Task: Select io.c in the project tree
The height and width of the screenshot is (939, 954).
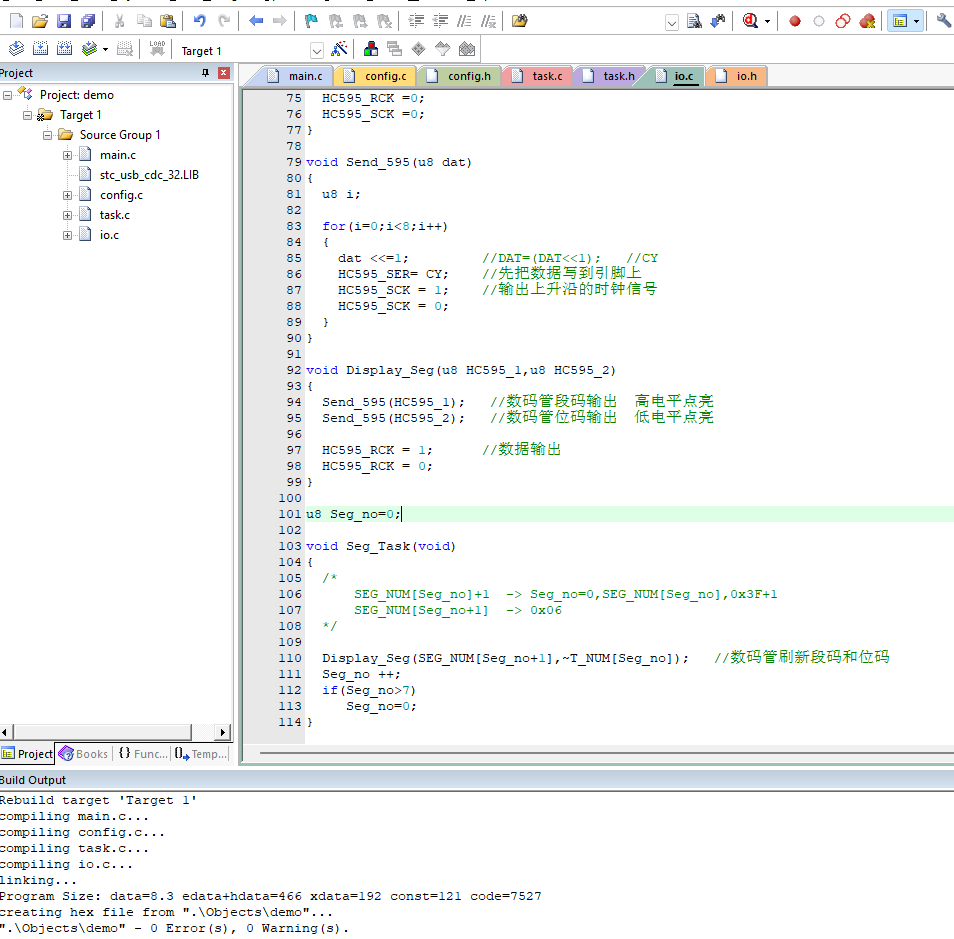Action: point(110,236)
